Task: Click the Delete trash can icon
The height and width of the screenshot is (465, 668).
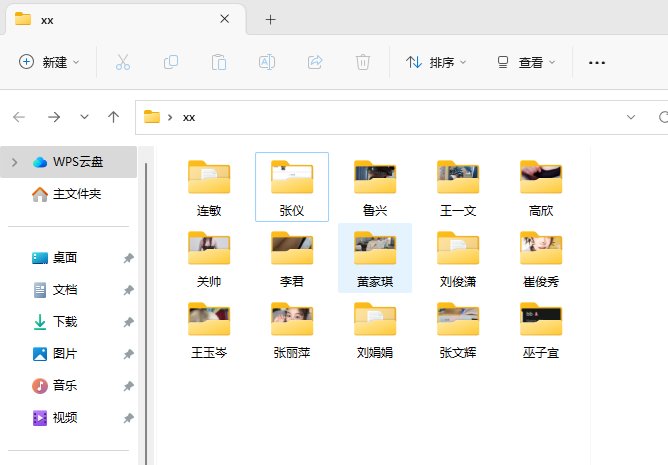Action: click(x=363, y=62)
